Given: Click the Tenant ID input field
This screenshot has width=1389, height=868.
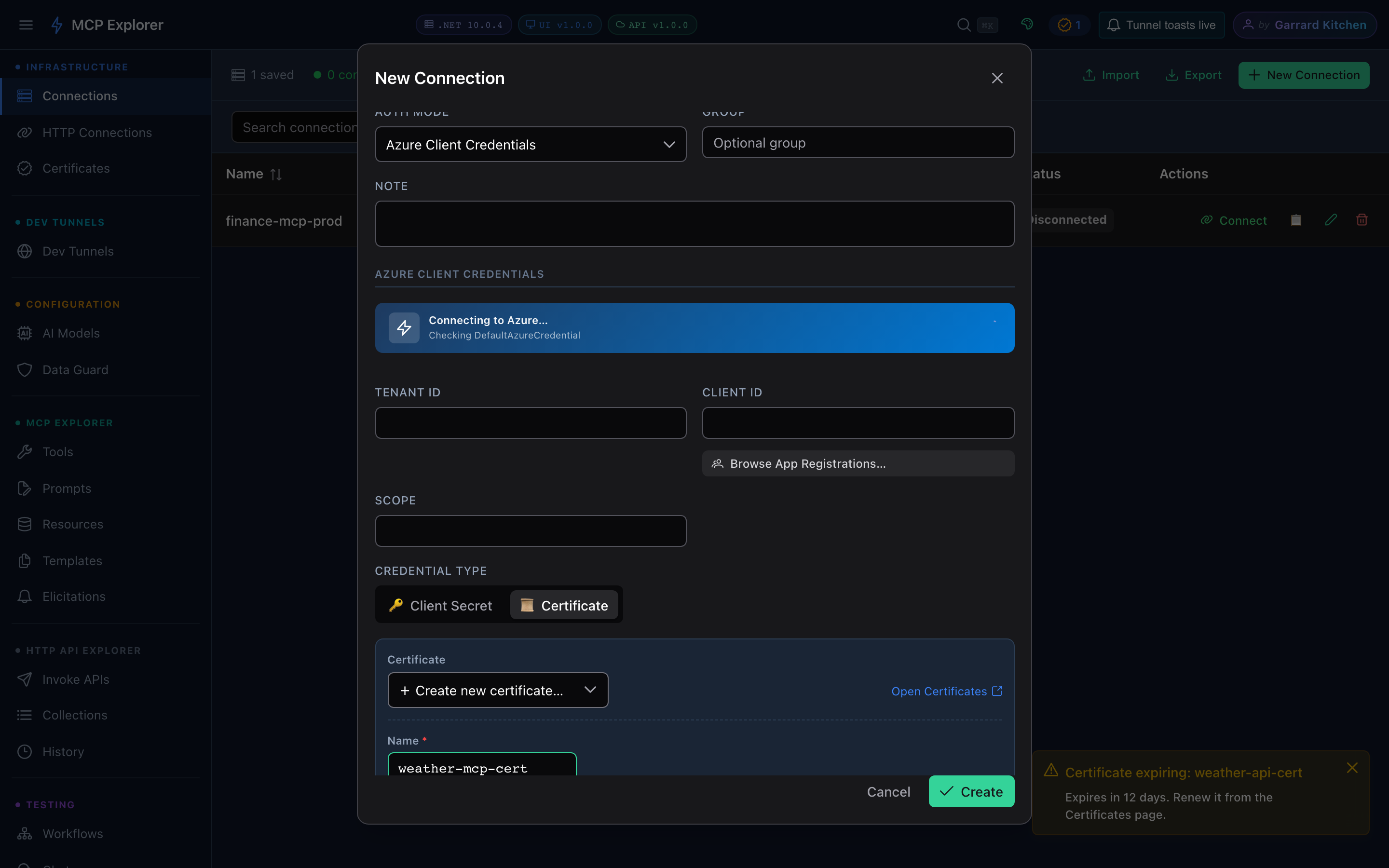Looking at the screenshot, I should [531, 423].
